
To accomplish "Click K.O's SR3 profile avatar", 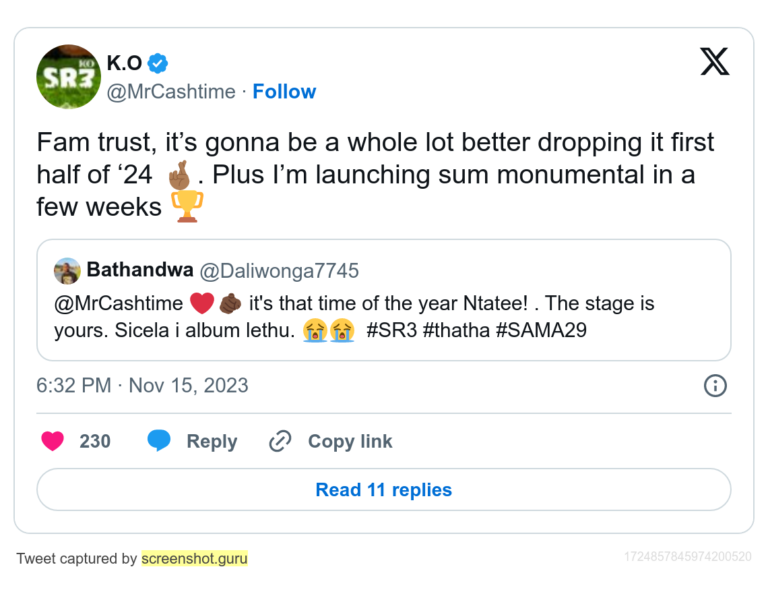I will pos(68,76).
